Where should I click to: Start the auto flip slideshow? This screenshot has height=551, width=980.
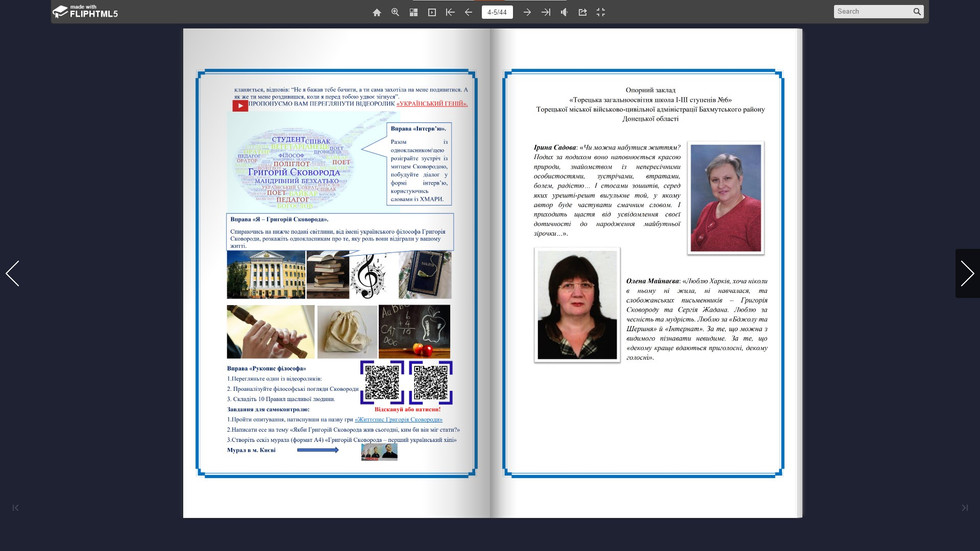(x=432, y=12)
